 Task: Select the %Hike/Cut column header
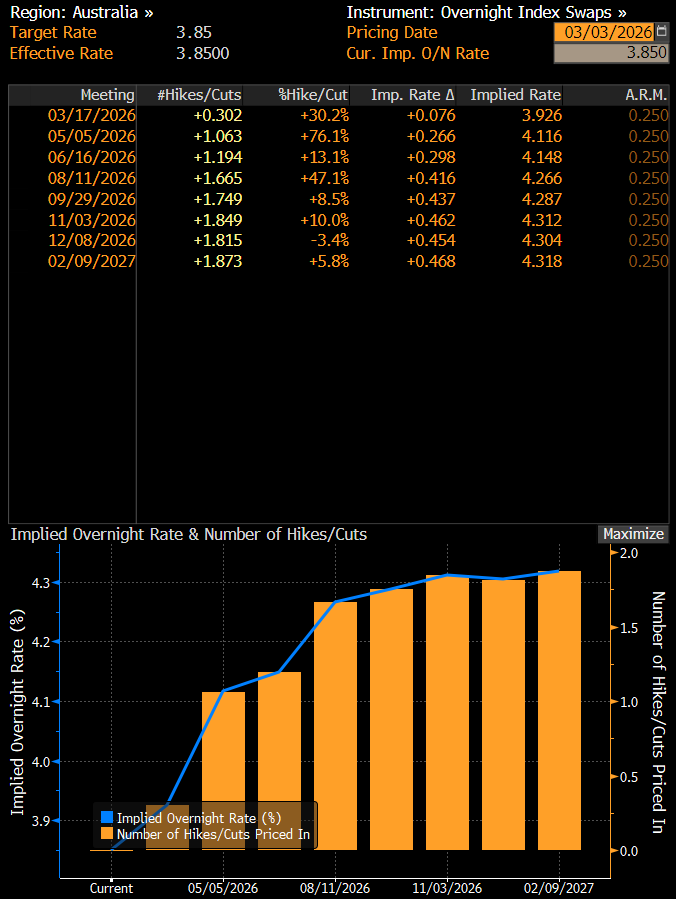click(311, 95)
